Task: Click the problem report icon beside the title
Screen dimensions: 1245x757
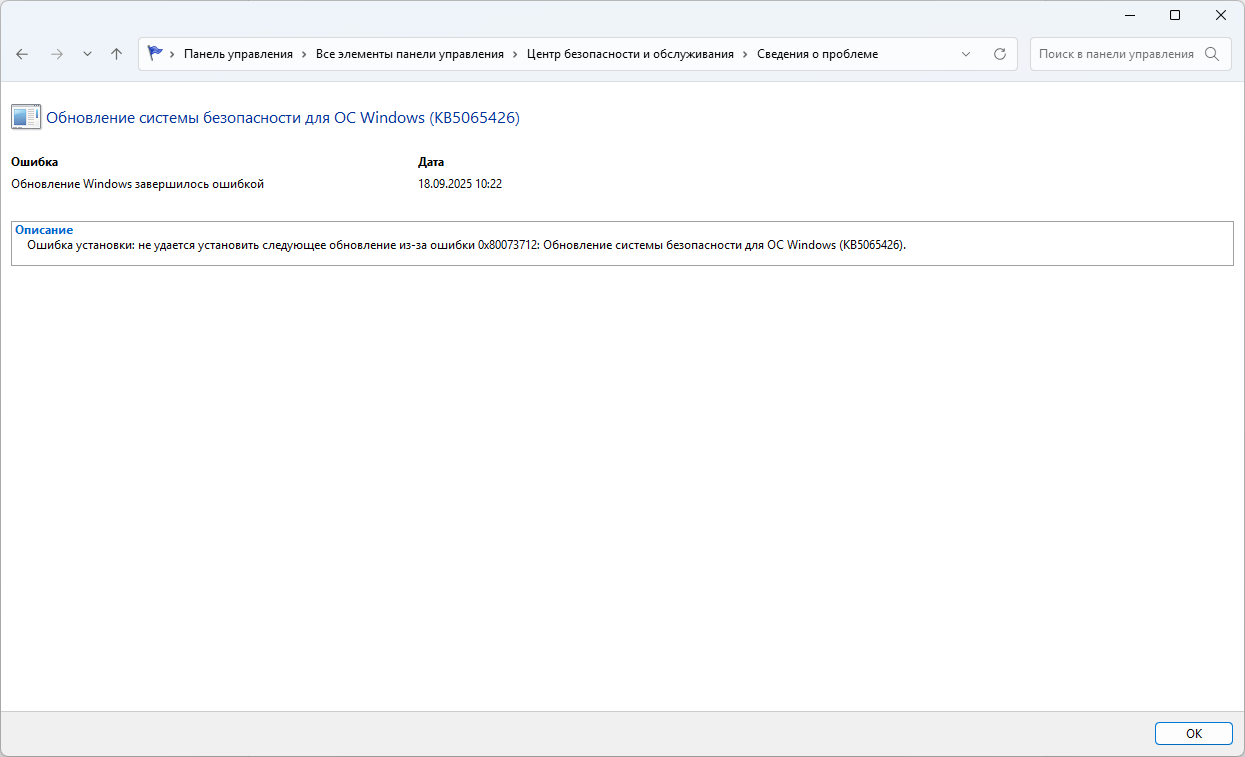Action: [26, 117]
